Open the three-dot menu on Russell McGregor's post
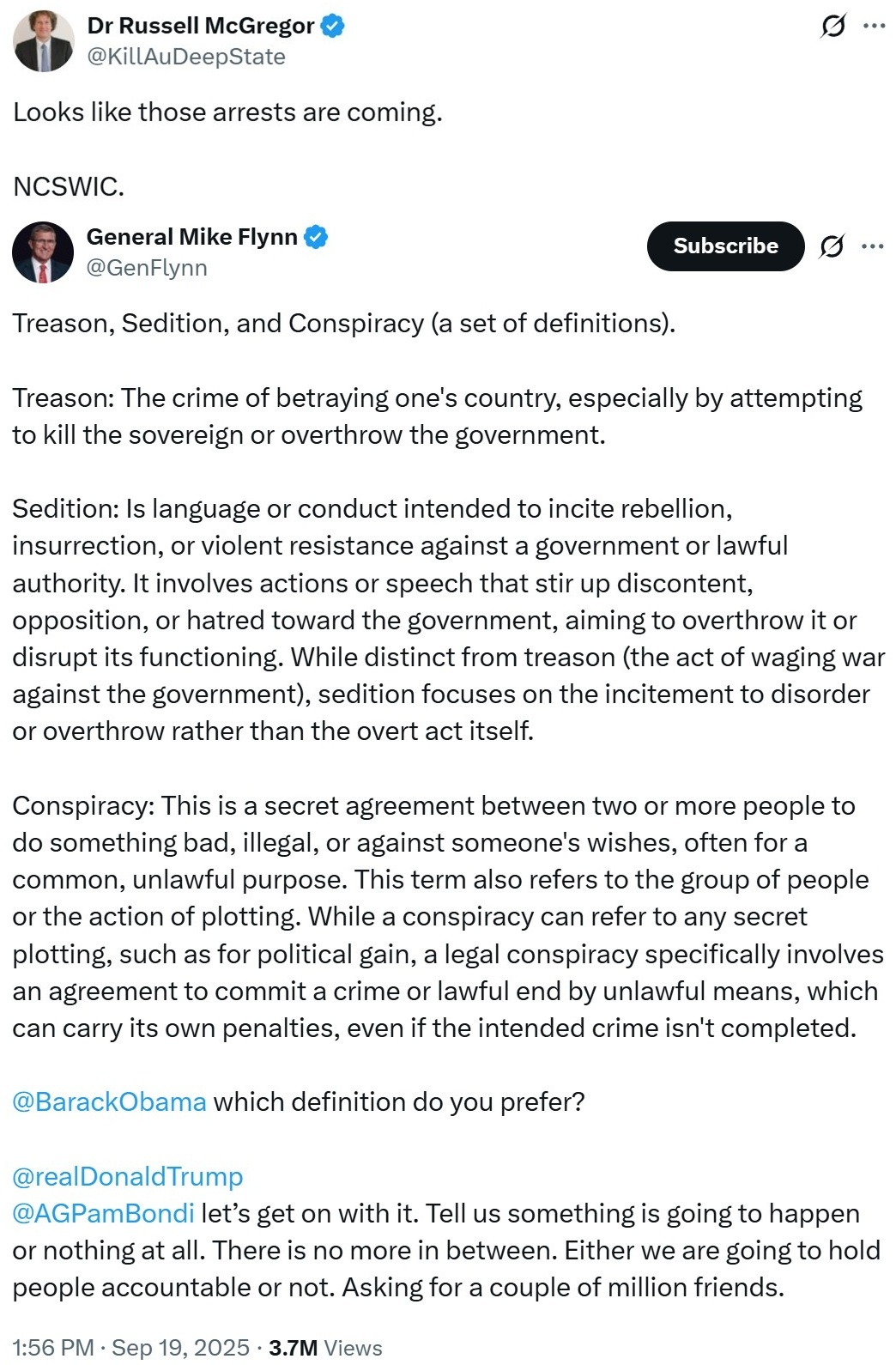The height and width of the screenshot is (1365, 896). click(x=874, y=27)
